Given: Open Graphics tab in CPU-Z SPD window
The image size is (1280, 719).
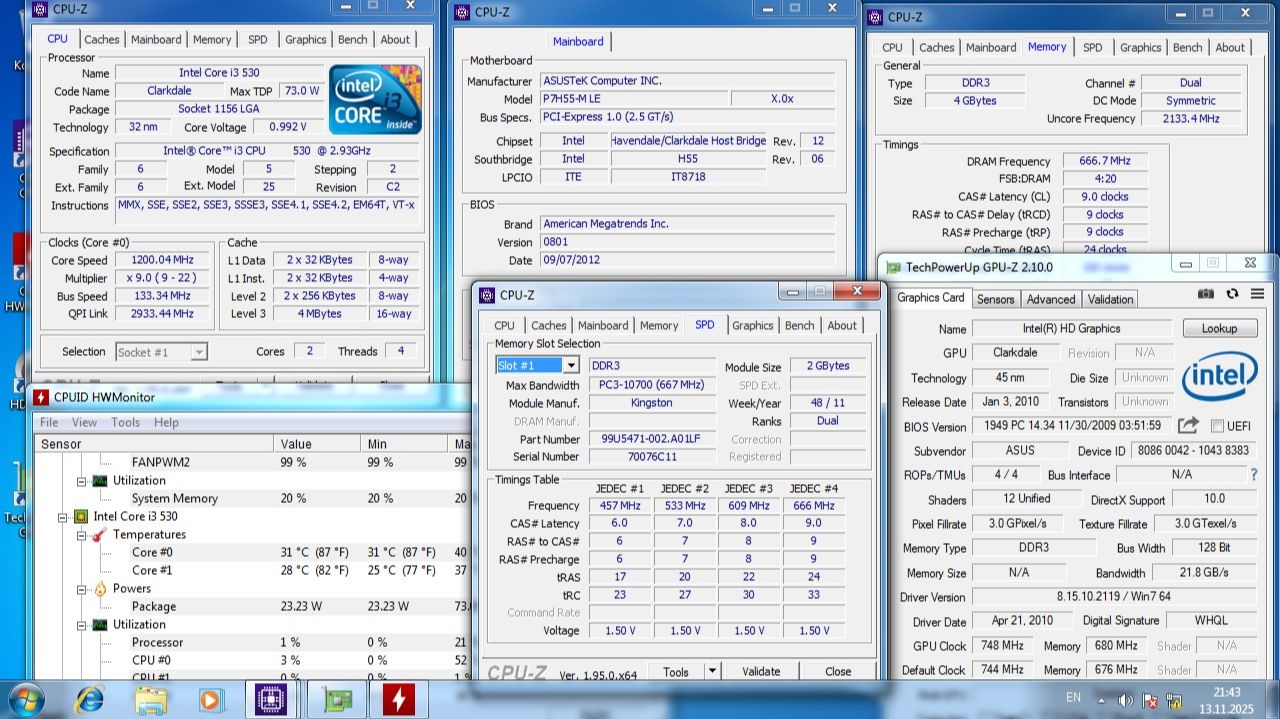Looking at the screenshot, I should click(x=753, y=326).
